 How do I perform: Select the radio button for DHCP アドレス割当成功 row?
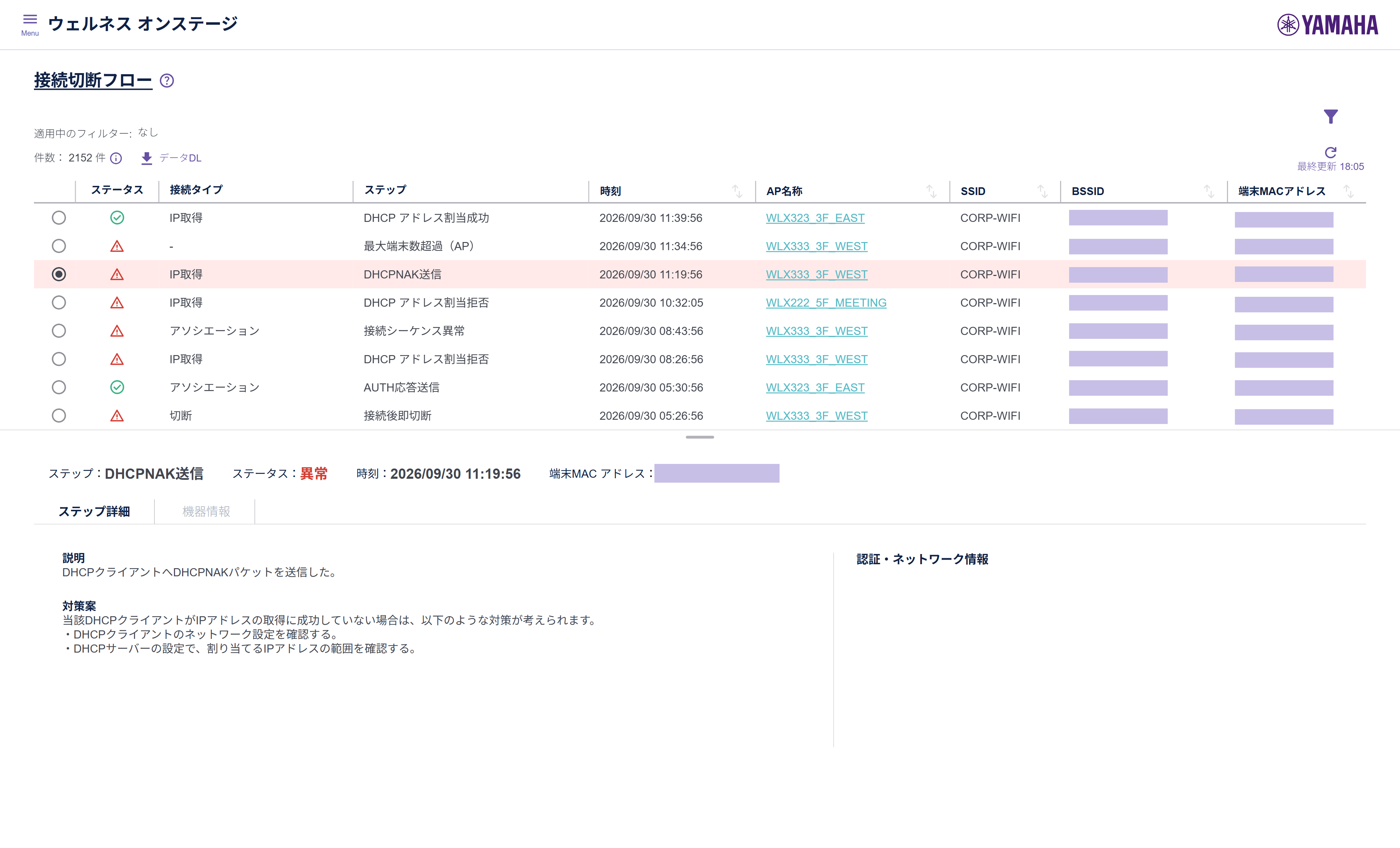pyautogui.click(x=59, y=218)
